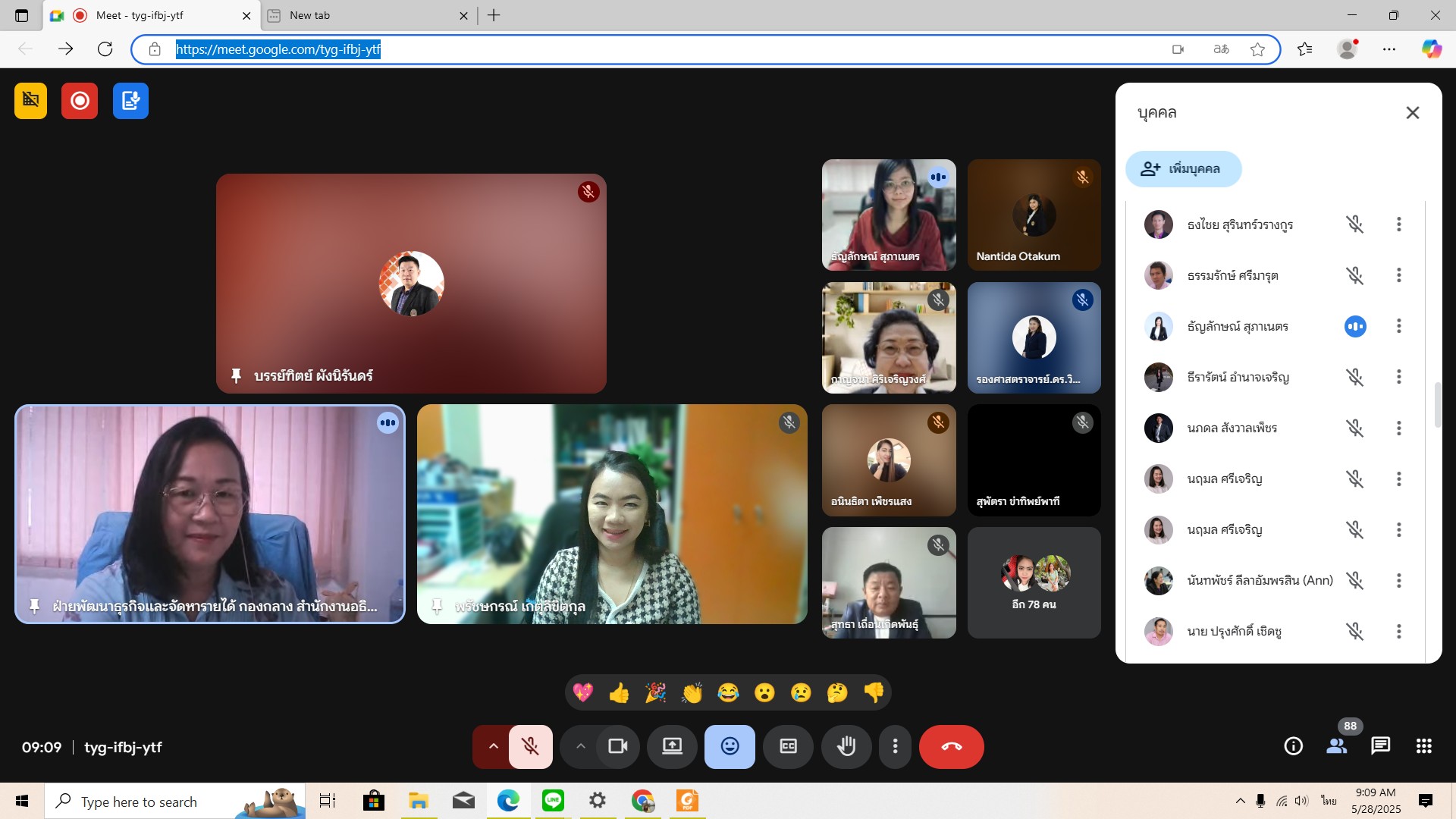This screenshot has height=819, width=1456.
Task: Present screen with share screen button
Action: [672, 747]
